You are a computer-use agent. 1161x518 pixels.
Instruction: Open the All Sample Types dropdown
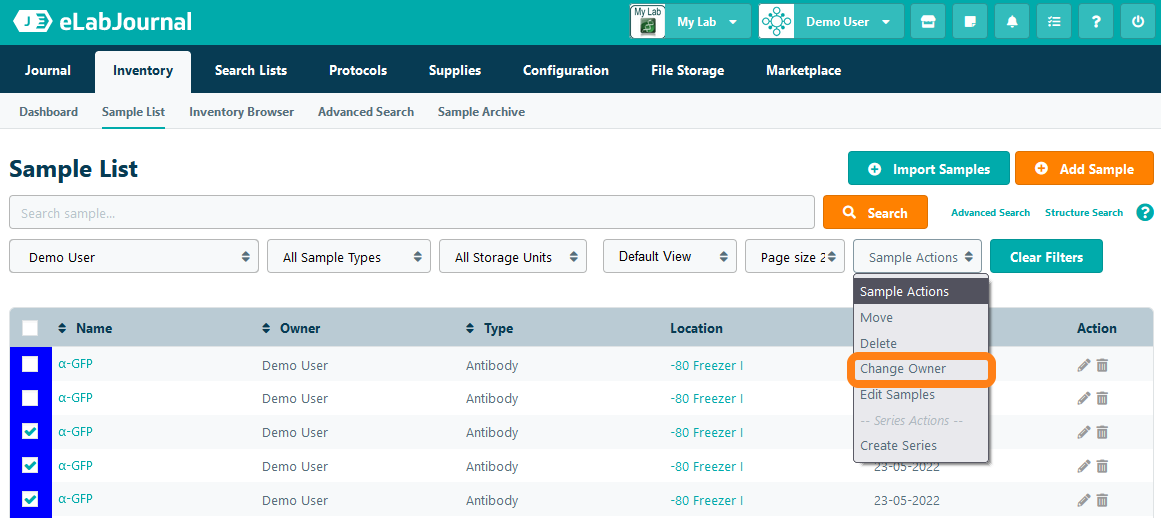(349, 257)
